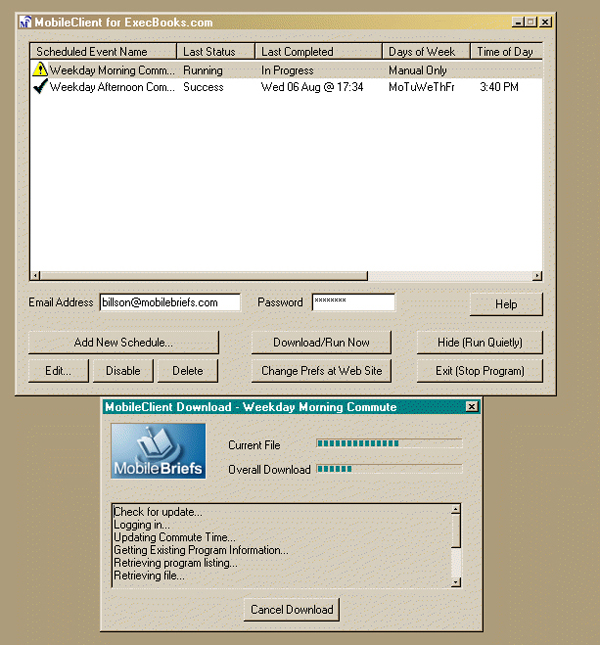Click the download log scroll down arrow
600x645 pixels.
(456, 582)
